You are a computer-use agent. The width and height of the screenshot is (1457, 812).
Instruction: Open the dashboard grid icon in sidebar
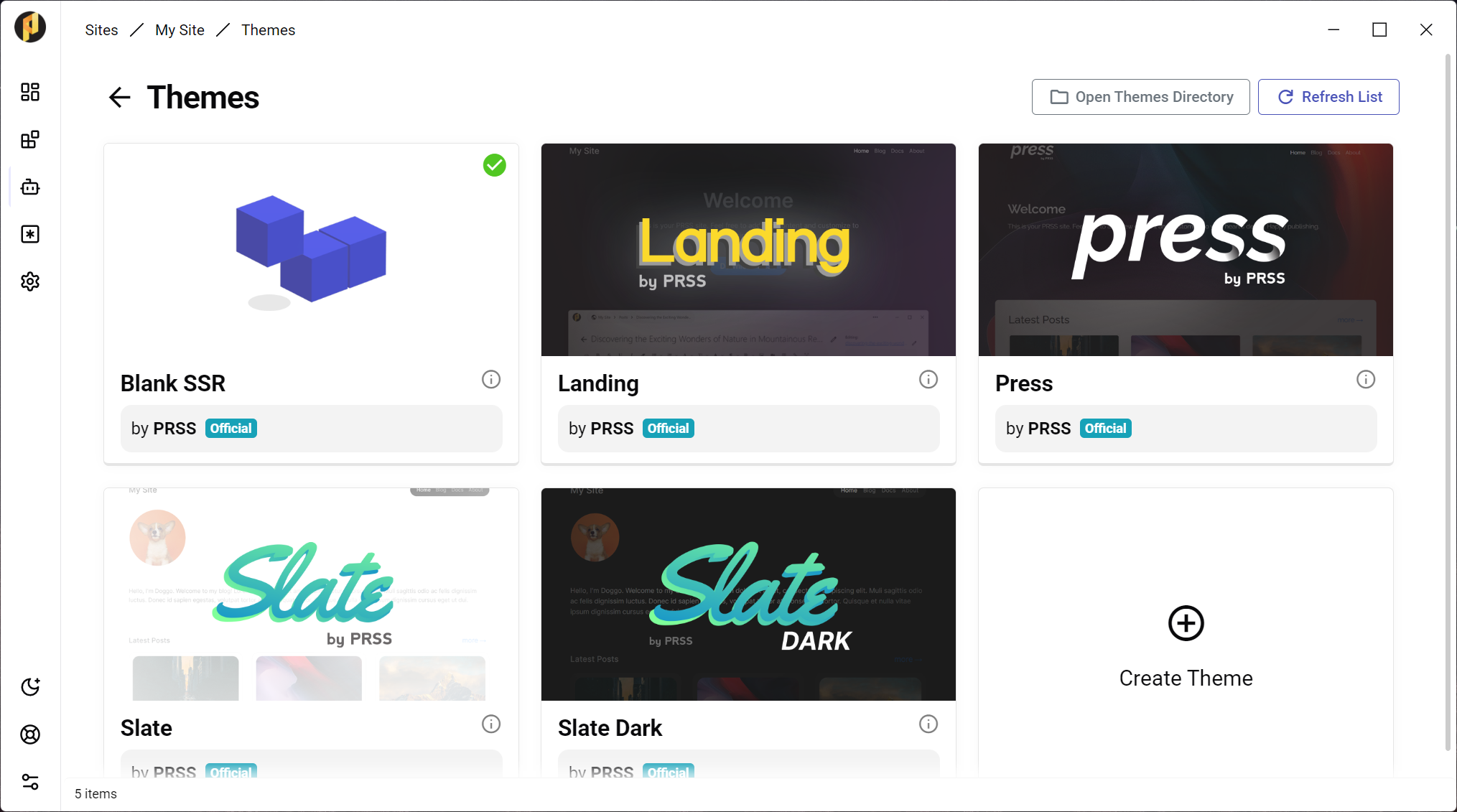[x=30, y=92]
